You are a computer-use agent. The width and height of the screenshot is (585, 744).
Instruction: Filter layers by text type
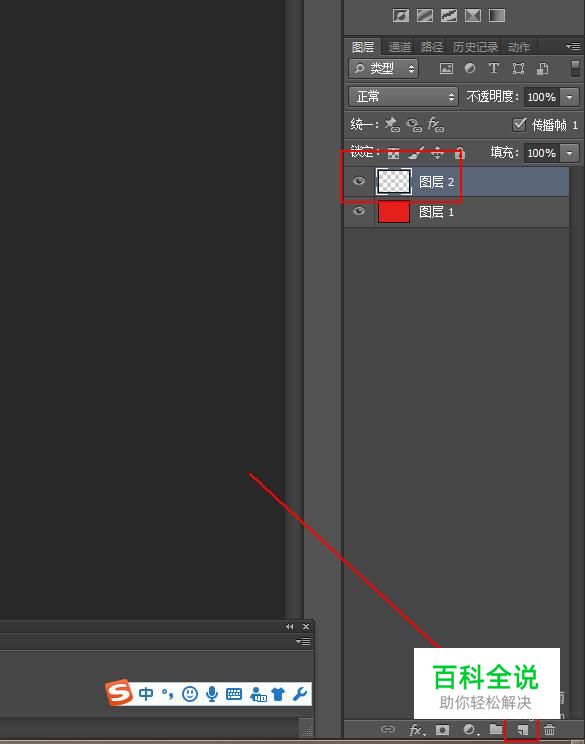click(493, 69)
